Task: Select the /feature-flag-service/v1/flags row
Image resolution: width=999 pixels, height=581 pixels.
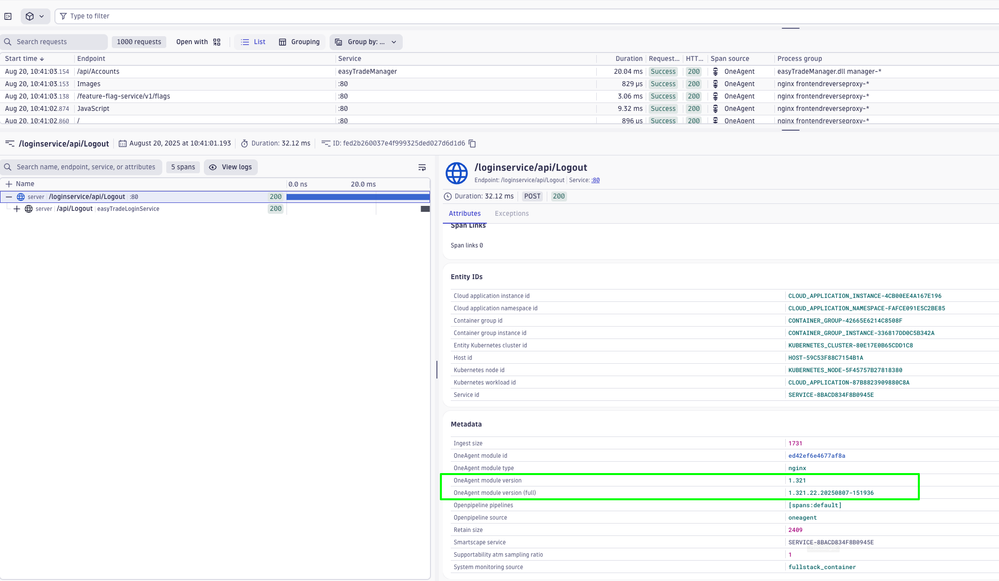Action: click(500, 96)
